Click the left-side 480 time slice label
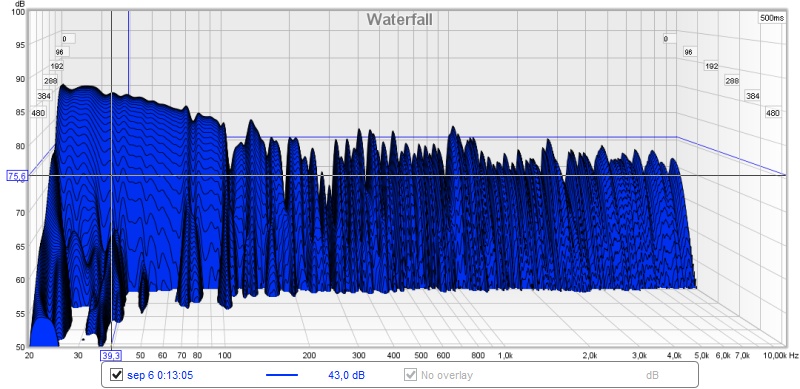The image size is (800, 389). pyautogui.click(x=38, y=113)
